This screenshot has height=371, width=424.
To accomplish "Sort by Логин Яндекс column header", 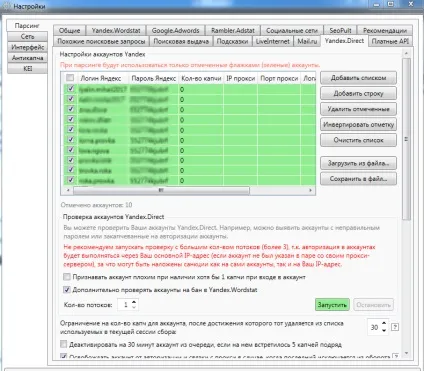I will coord(100,78).
